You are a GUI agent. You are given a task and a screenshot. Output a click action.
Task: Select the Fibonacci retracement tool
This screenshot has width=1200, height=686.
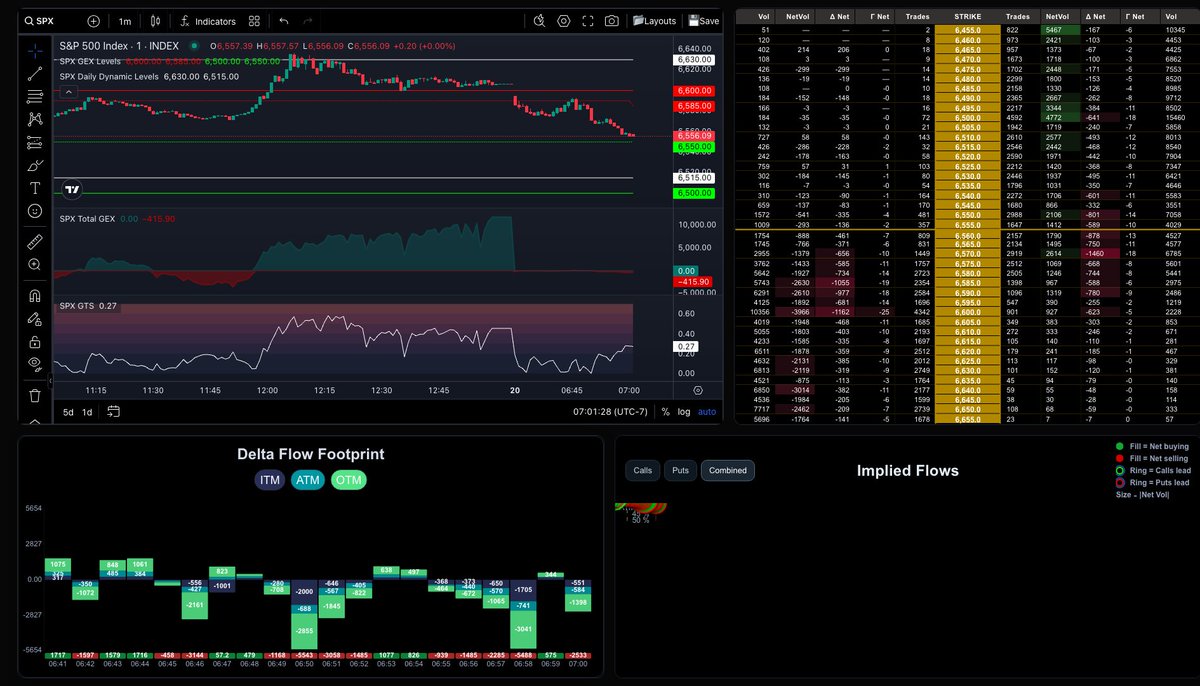(35, 96)
